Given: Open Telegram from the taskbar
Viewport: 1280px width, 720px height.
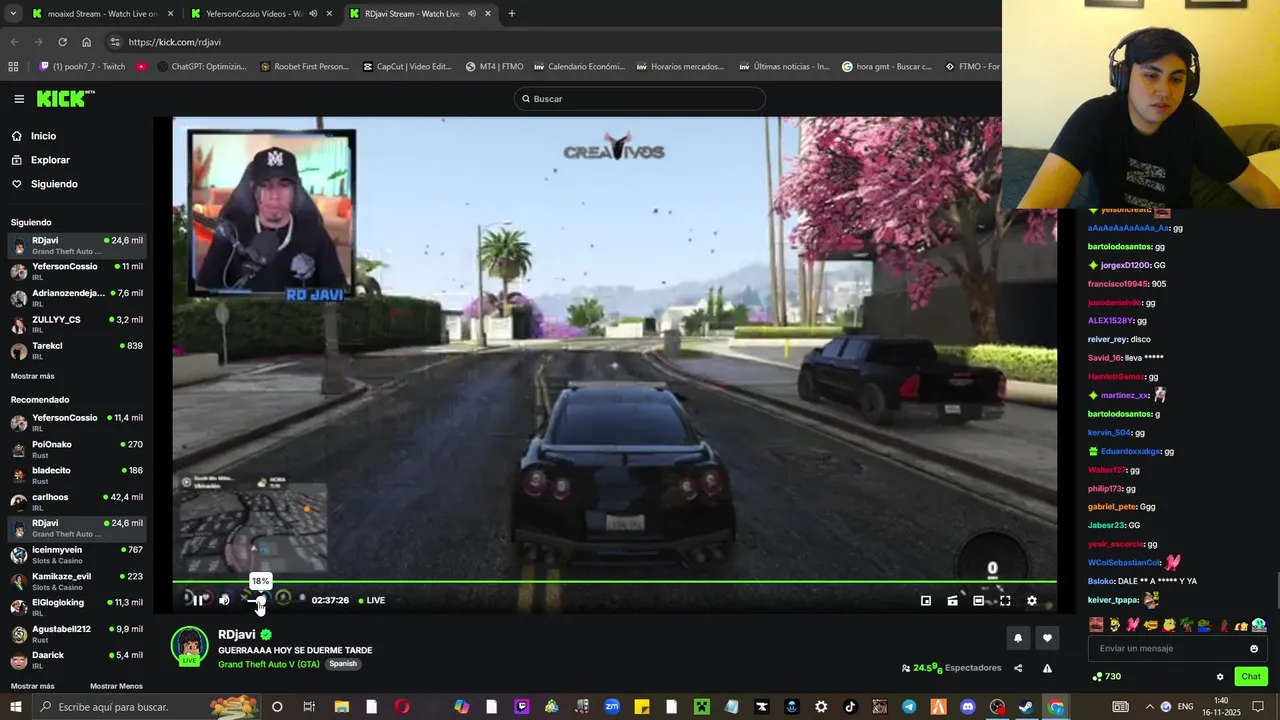Looking at the screenshot, I should (x=908, y=707).
